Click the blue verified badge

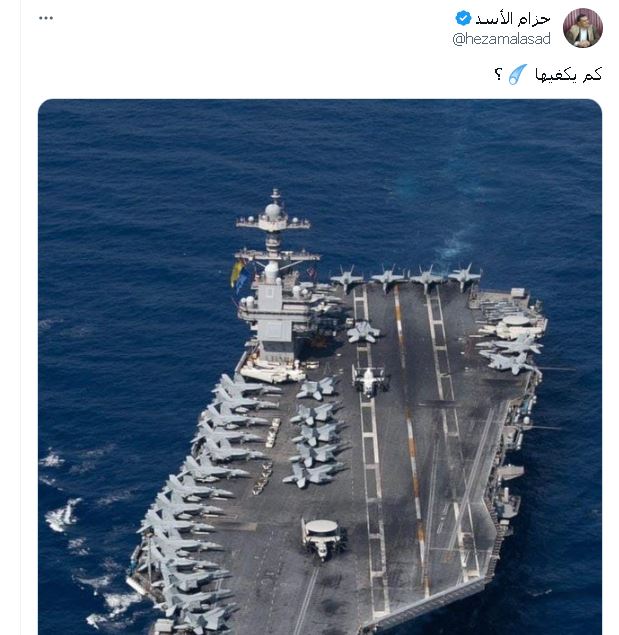click(463, 18)
